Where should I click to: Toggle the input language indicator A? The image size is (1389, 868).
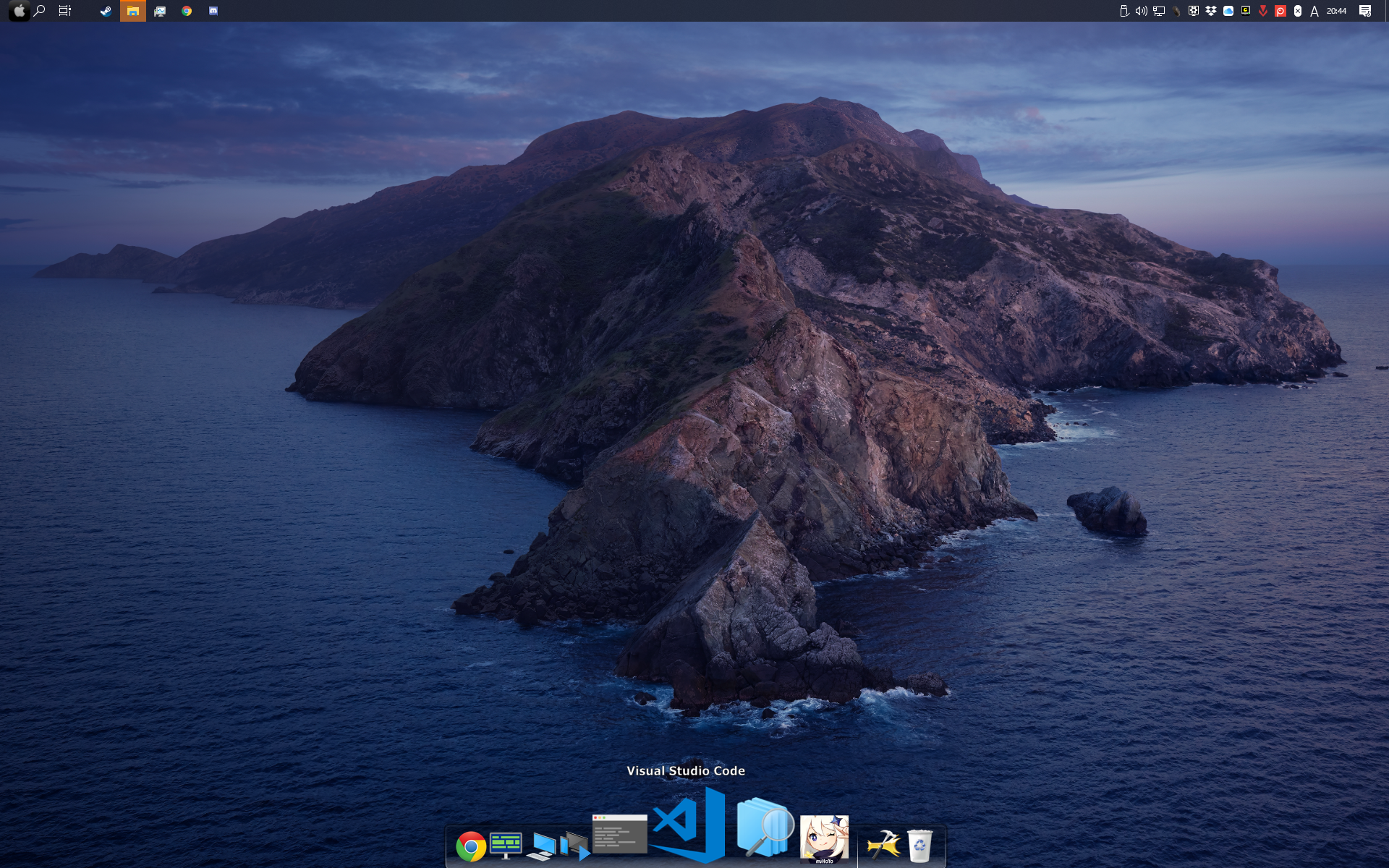pyautogui.click(x=1314, y=11)
